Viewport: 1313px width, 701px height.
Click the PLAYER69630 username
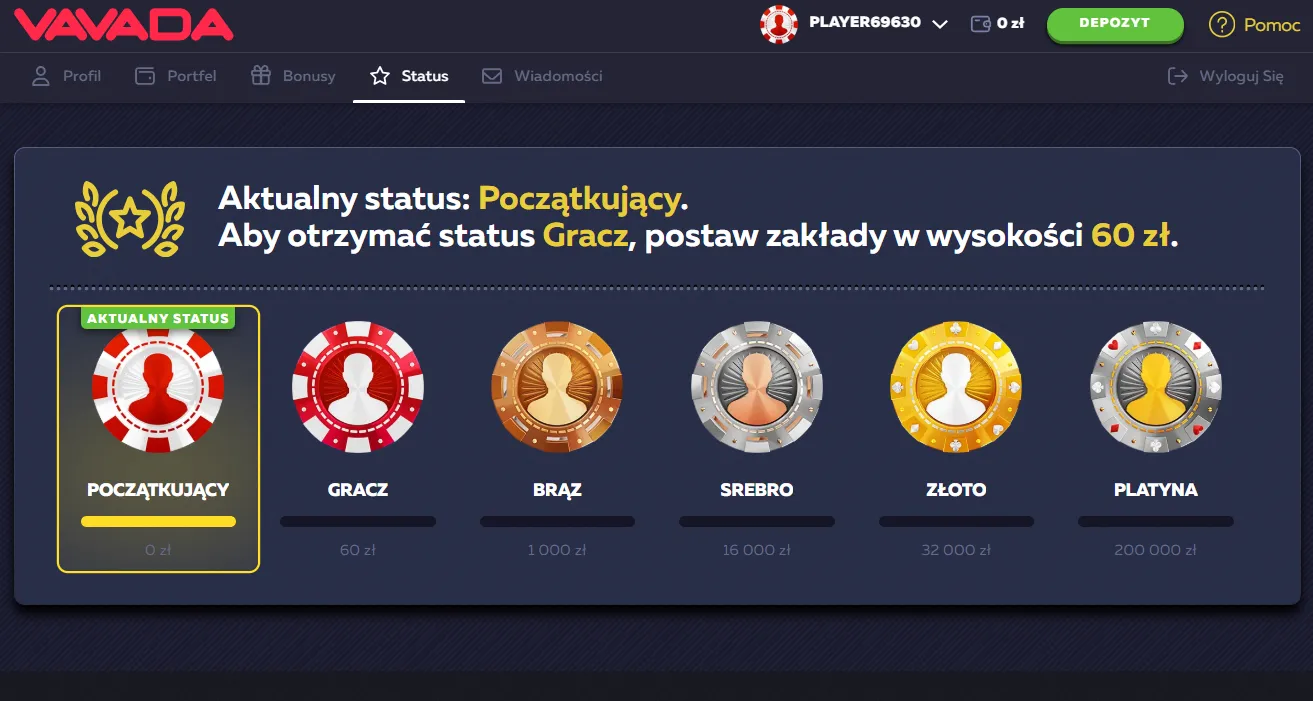(x=865, y=22)
